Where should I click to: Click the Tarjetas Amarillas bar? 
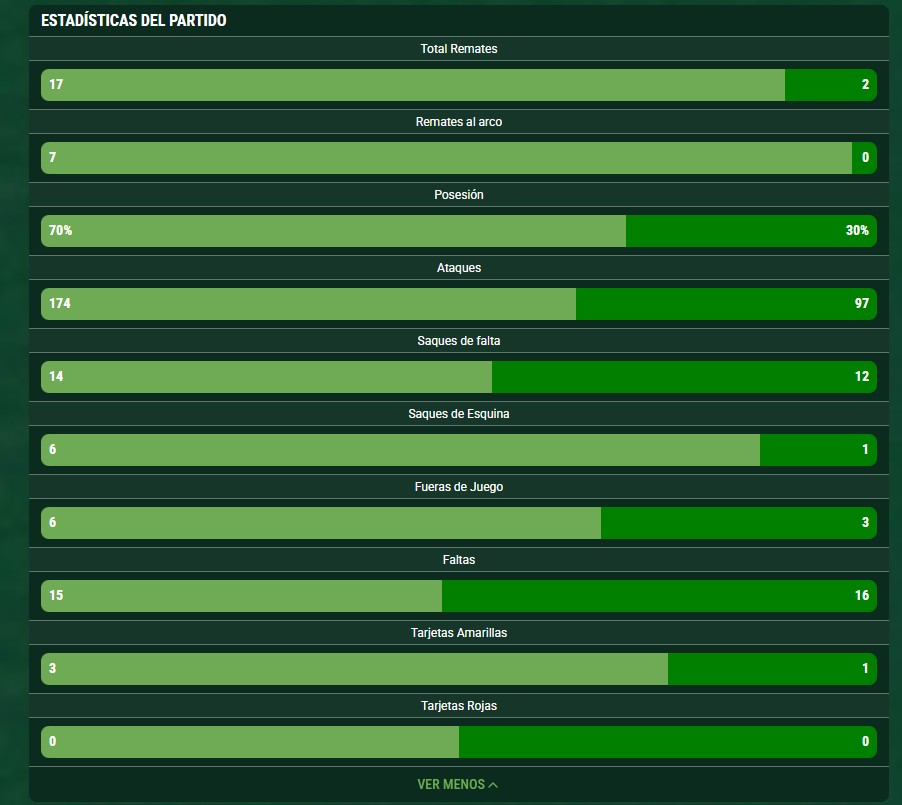[x=458, y=669]
